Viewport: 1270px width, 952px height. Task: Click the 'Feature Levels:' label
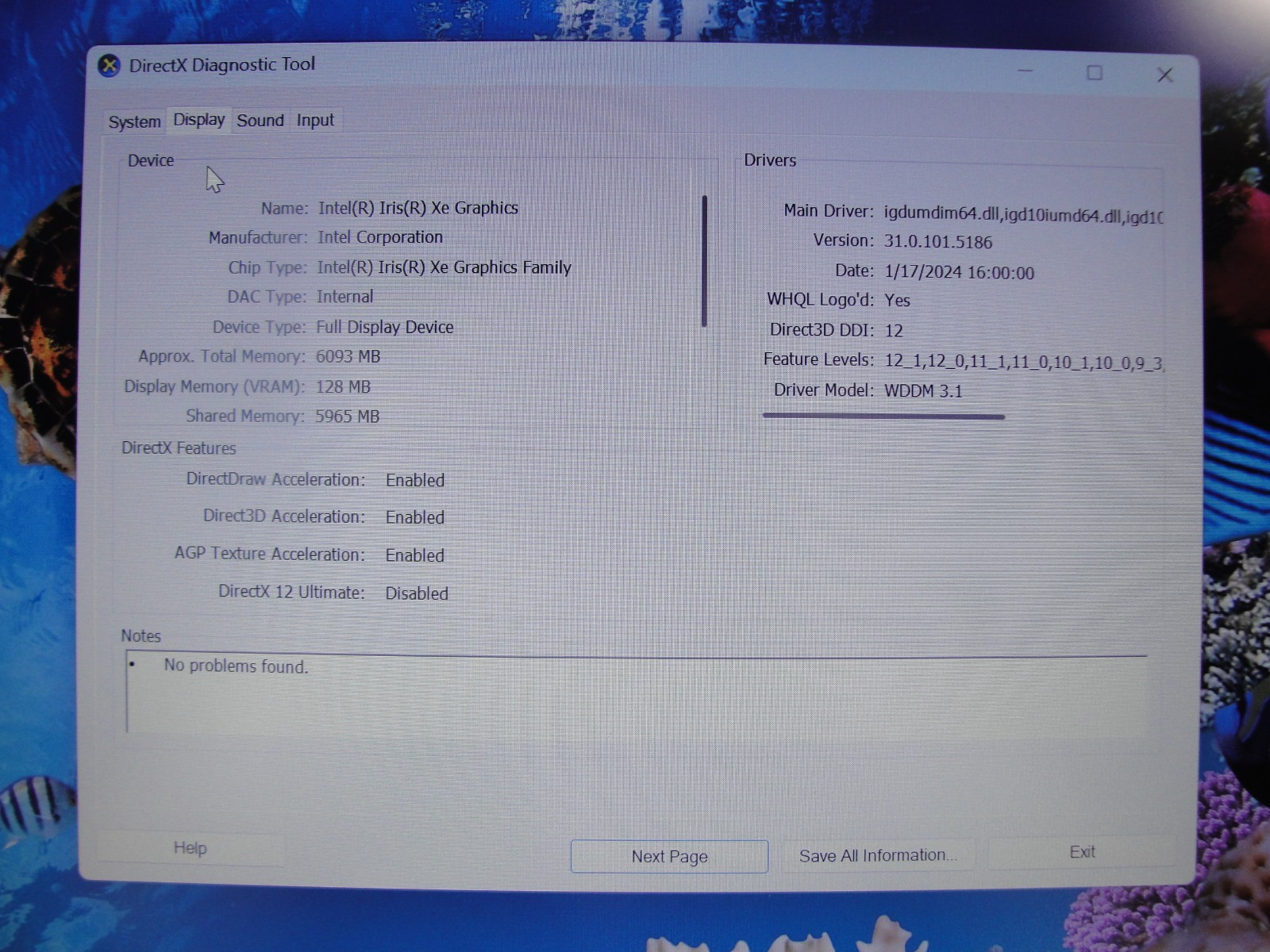[818, 359]
